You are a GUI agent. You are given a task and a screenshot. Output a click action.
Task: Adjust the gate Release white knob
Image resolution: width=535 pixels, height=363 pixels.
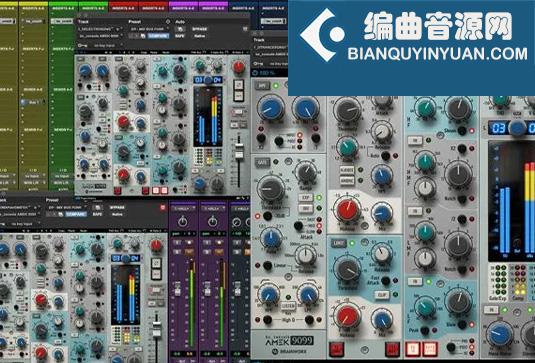(305, 256)
